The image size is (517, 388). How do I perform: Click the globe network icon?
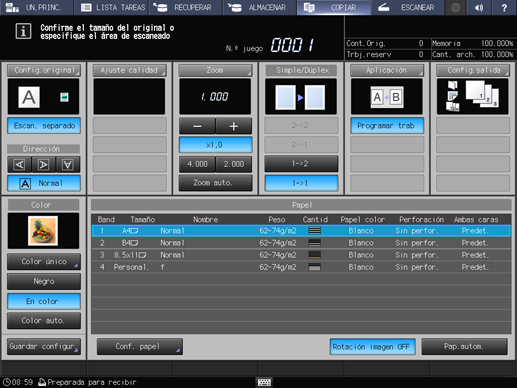[x=456, y=7]
